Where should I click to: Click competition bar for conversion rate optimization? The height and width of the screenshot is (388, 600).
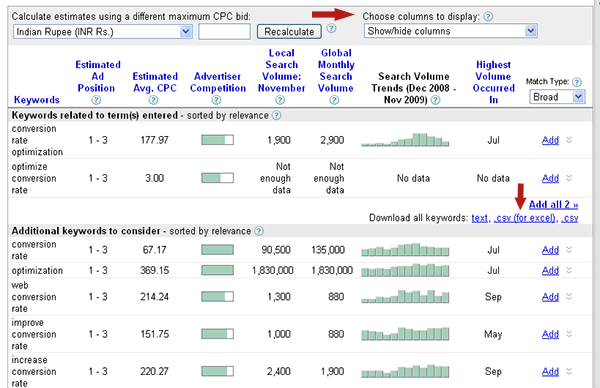[217, 140]
